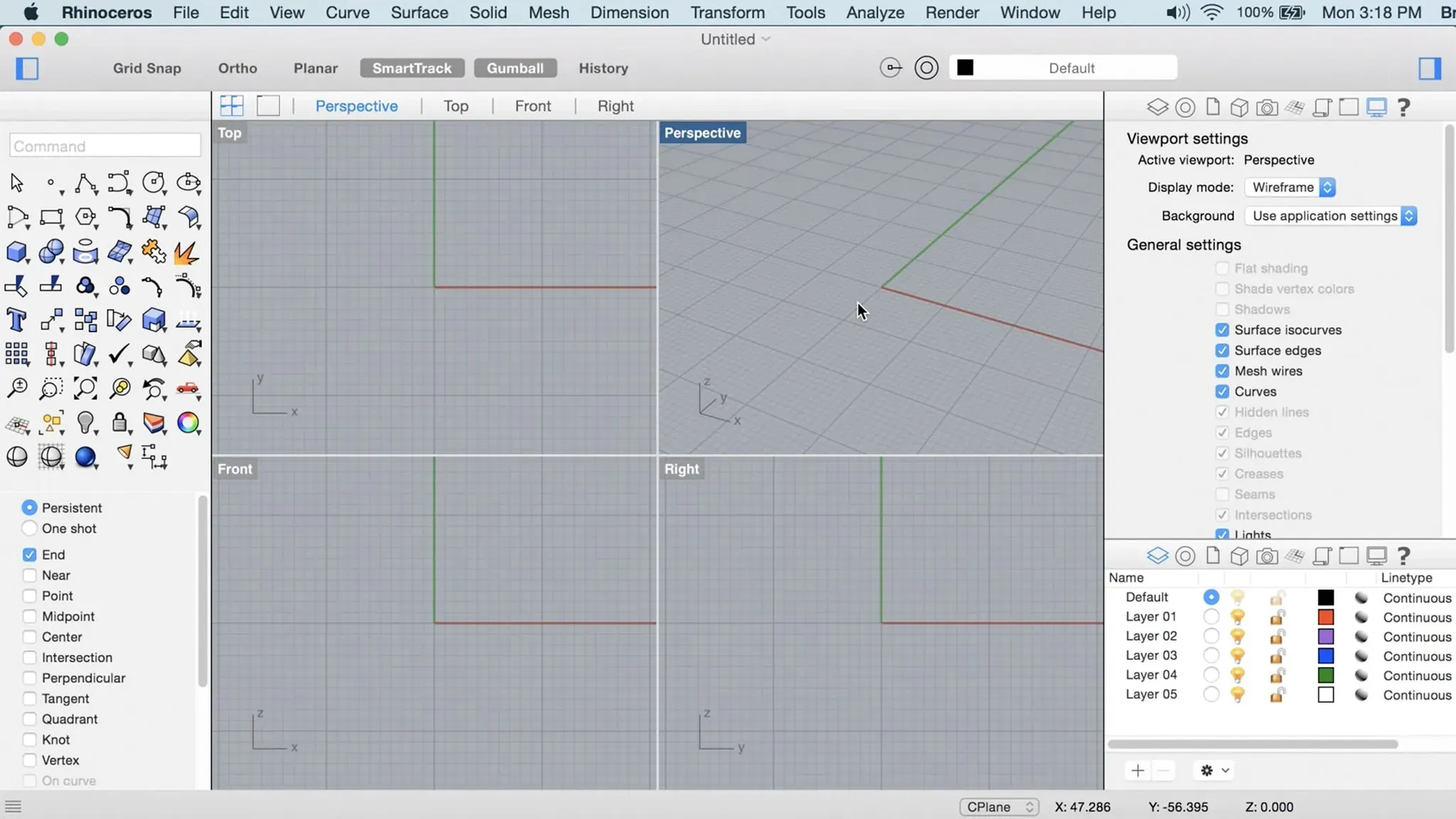Image resolution: width=1456 pixels, height=819 pixels.
Task: Open the Layers panel icon
Action: (x=1158, y=107)
